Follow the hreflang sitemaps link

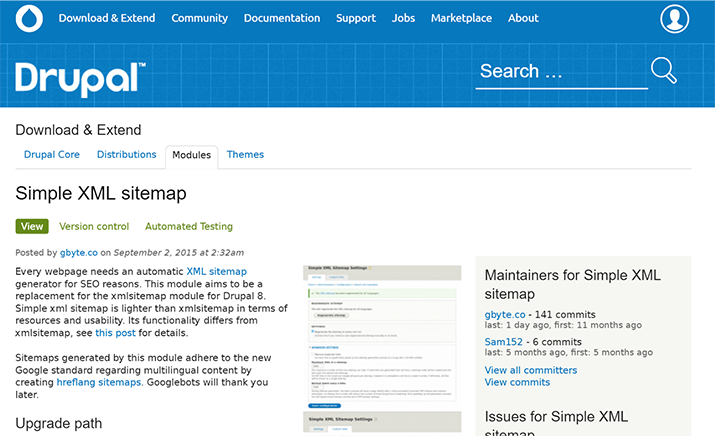pos(99,382)
